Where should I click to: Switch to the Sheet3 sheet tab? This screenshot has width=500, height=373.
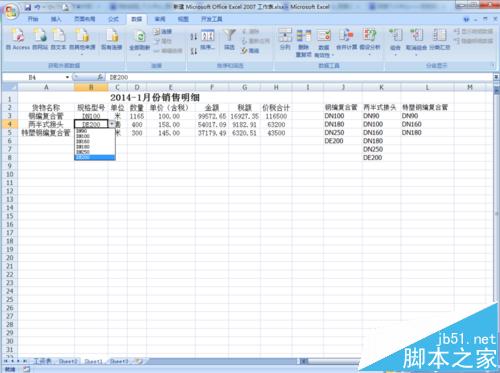pos(119,361)
